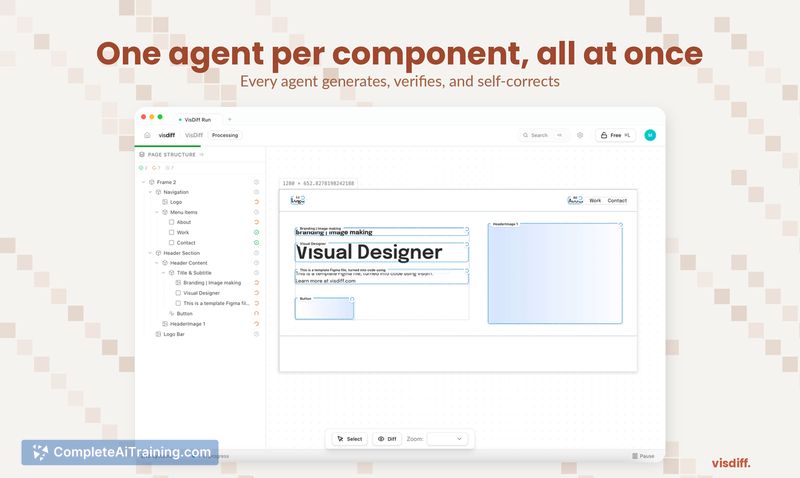Click the gray pending-count filter icon
800x478 pixels.
[x=168, y=168]
